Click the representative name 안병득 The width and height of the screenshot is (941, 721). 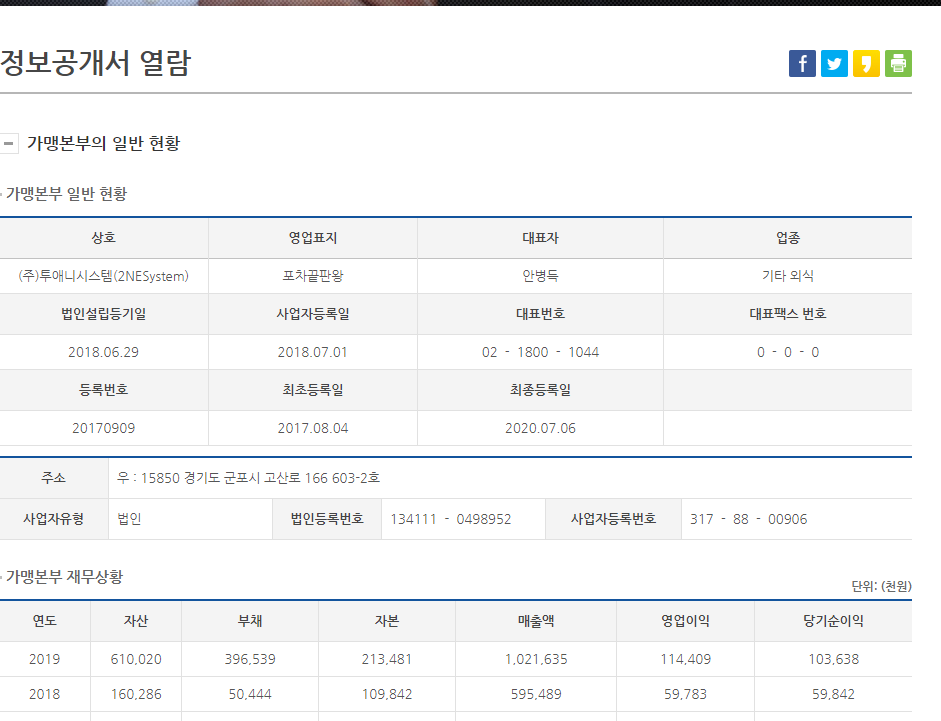click(x=540, y=276)
